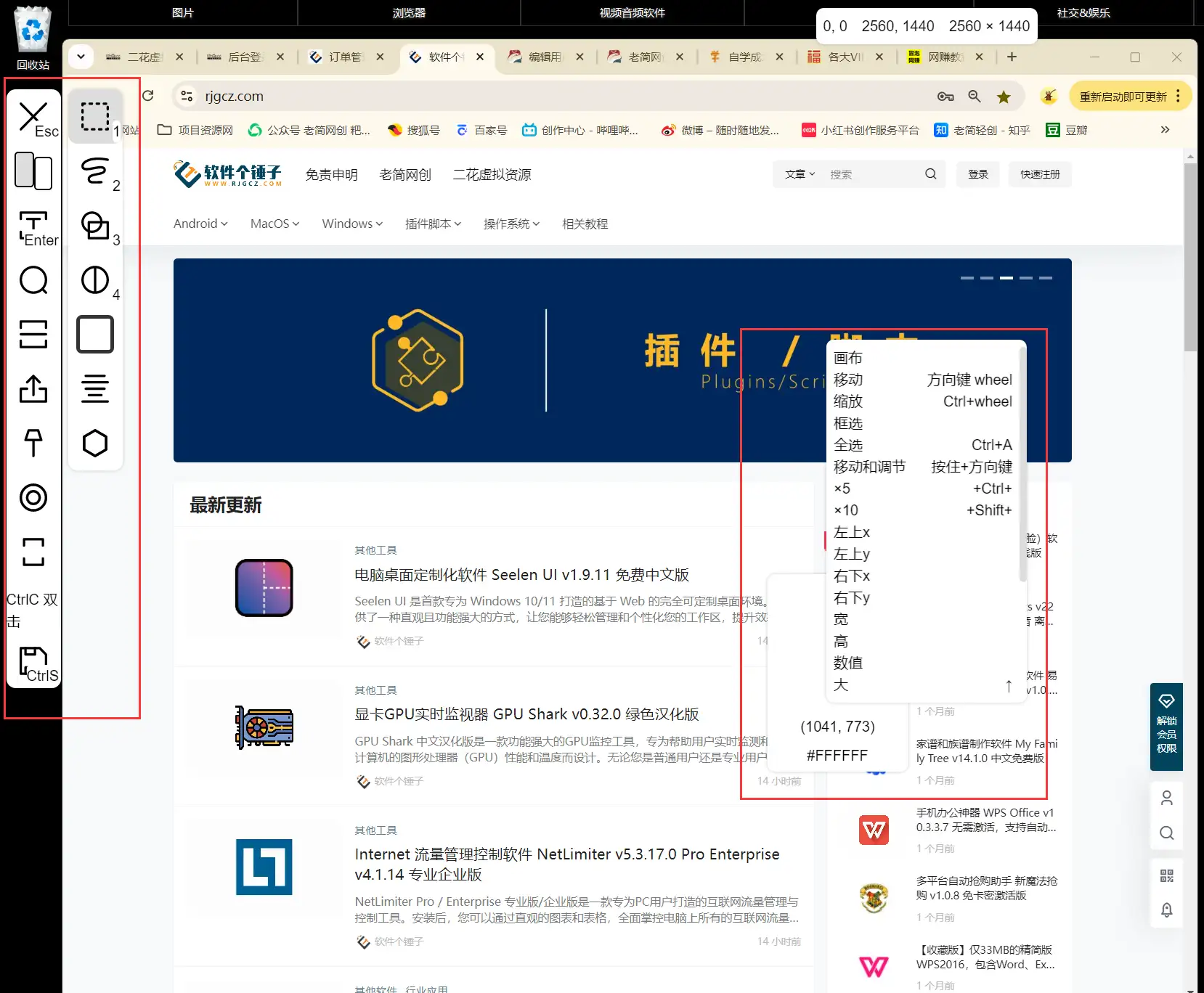Save the screenshot with the CtrlS floppy icon
The width and height of the screenshot is (1204, 993).
click(x=35, y=663)
